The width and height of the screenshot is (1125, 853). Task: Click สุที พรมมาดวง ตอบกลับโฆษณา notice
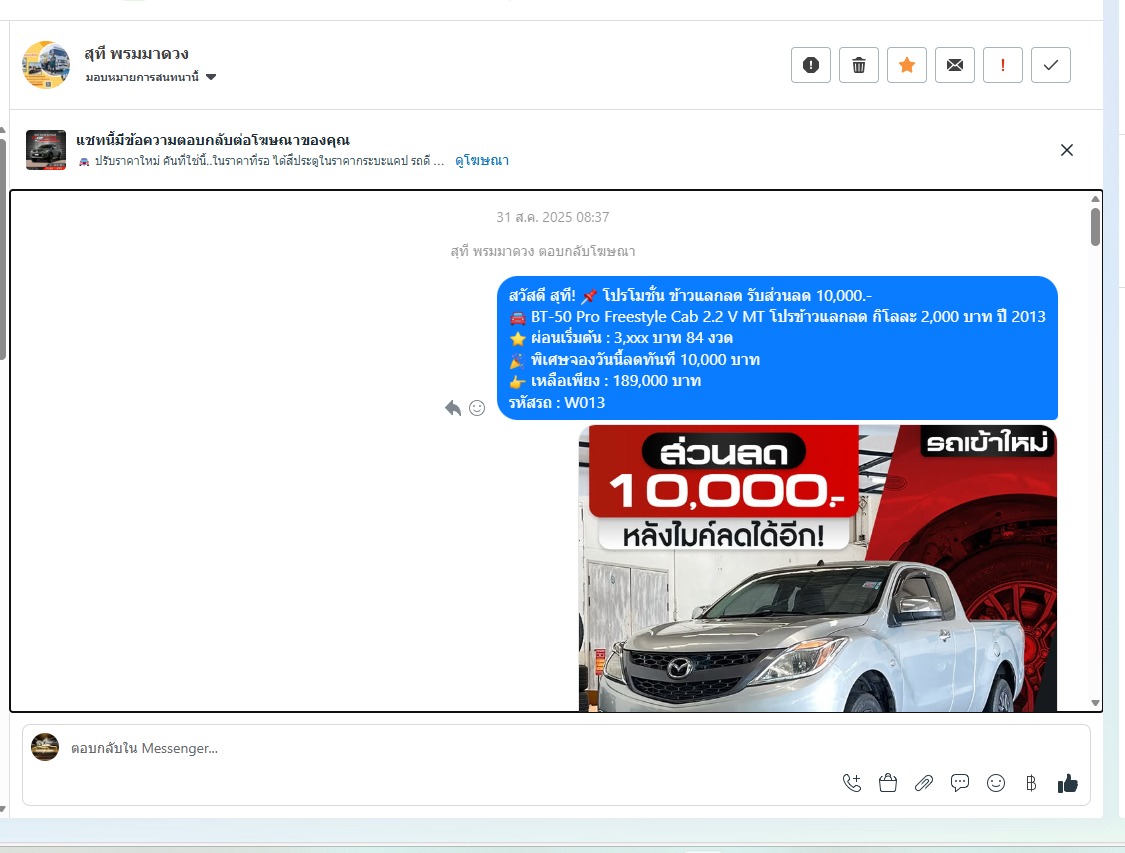(542, 251)
